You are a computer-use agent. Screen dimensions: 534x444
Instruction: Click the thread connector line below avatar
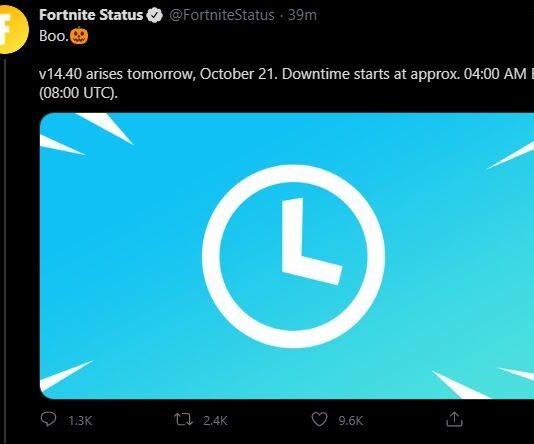tap(5, 251)
